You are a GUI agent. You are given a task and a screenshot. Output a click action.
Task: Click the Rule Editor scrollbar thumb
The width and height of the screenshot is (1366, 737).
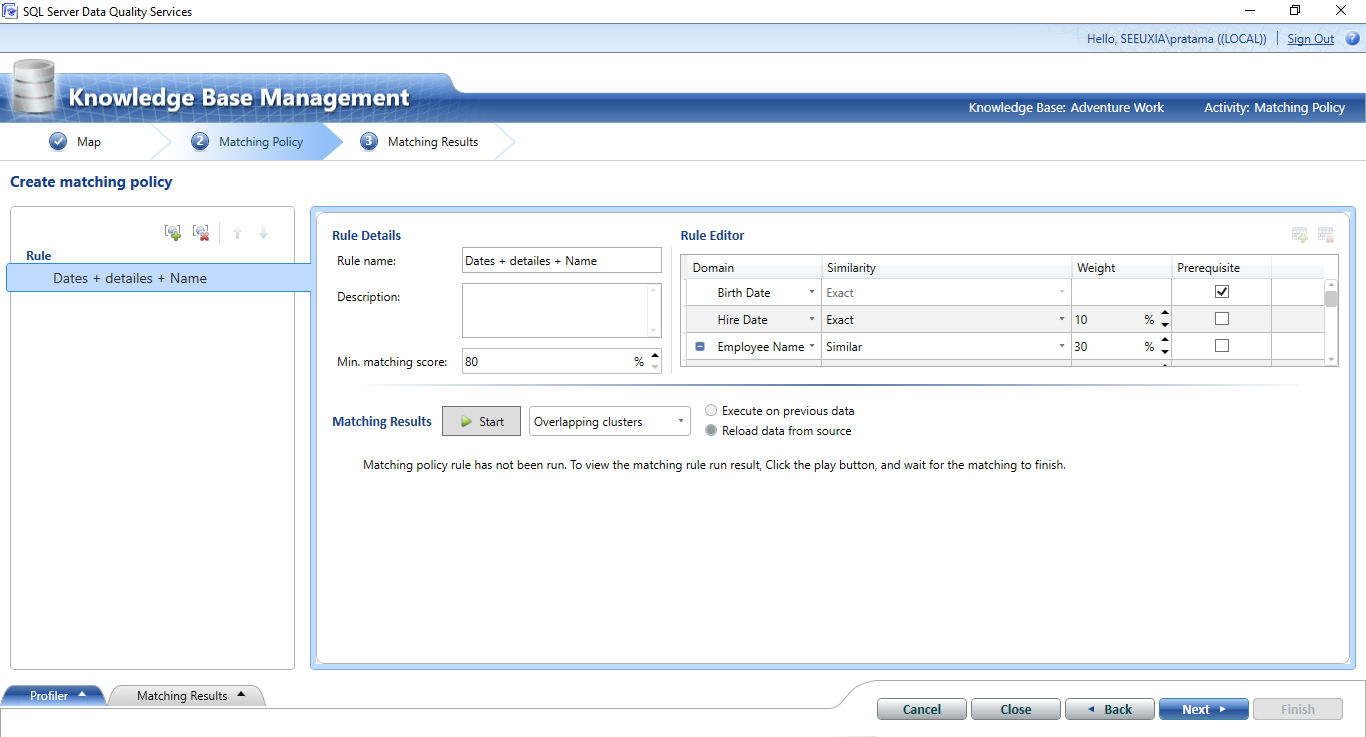click(1331, 298)
